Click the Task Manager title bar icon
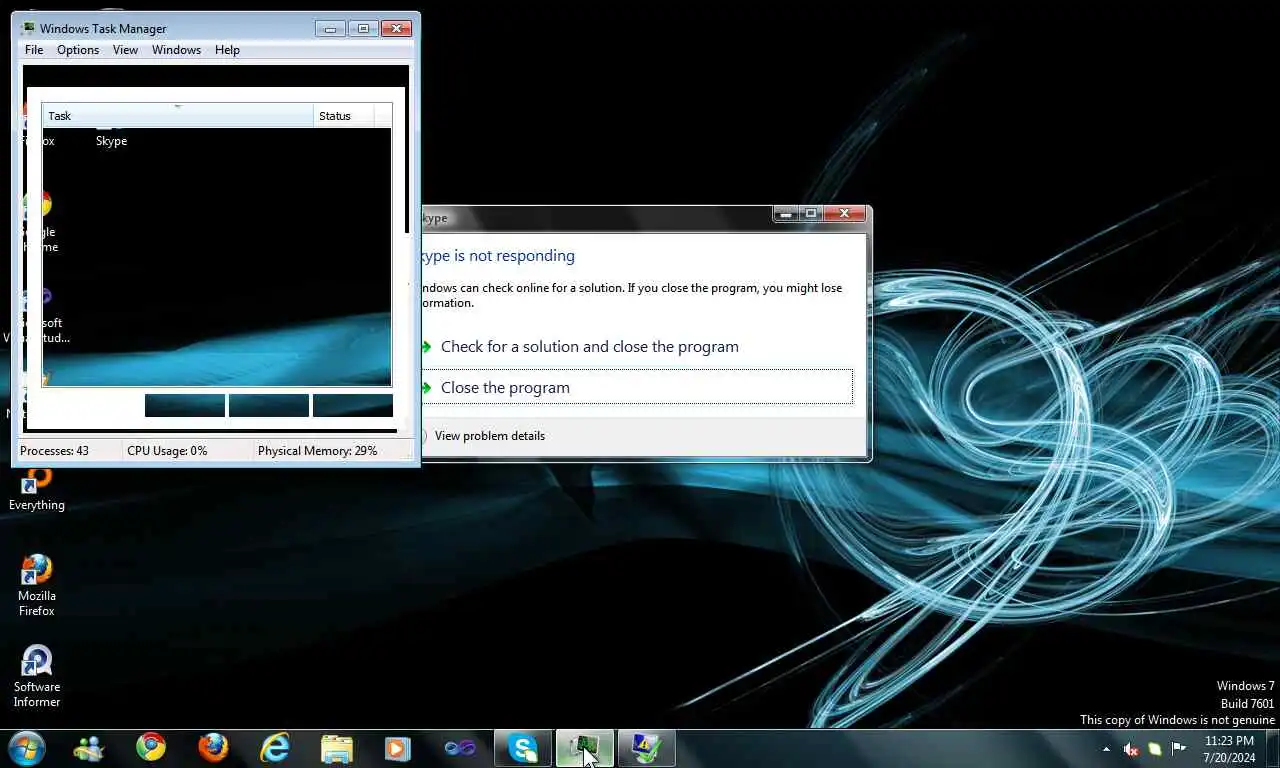Viewport: 1280px width, 768px height. [28, 28]
